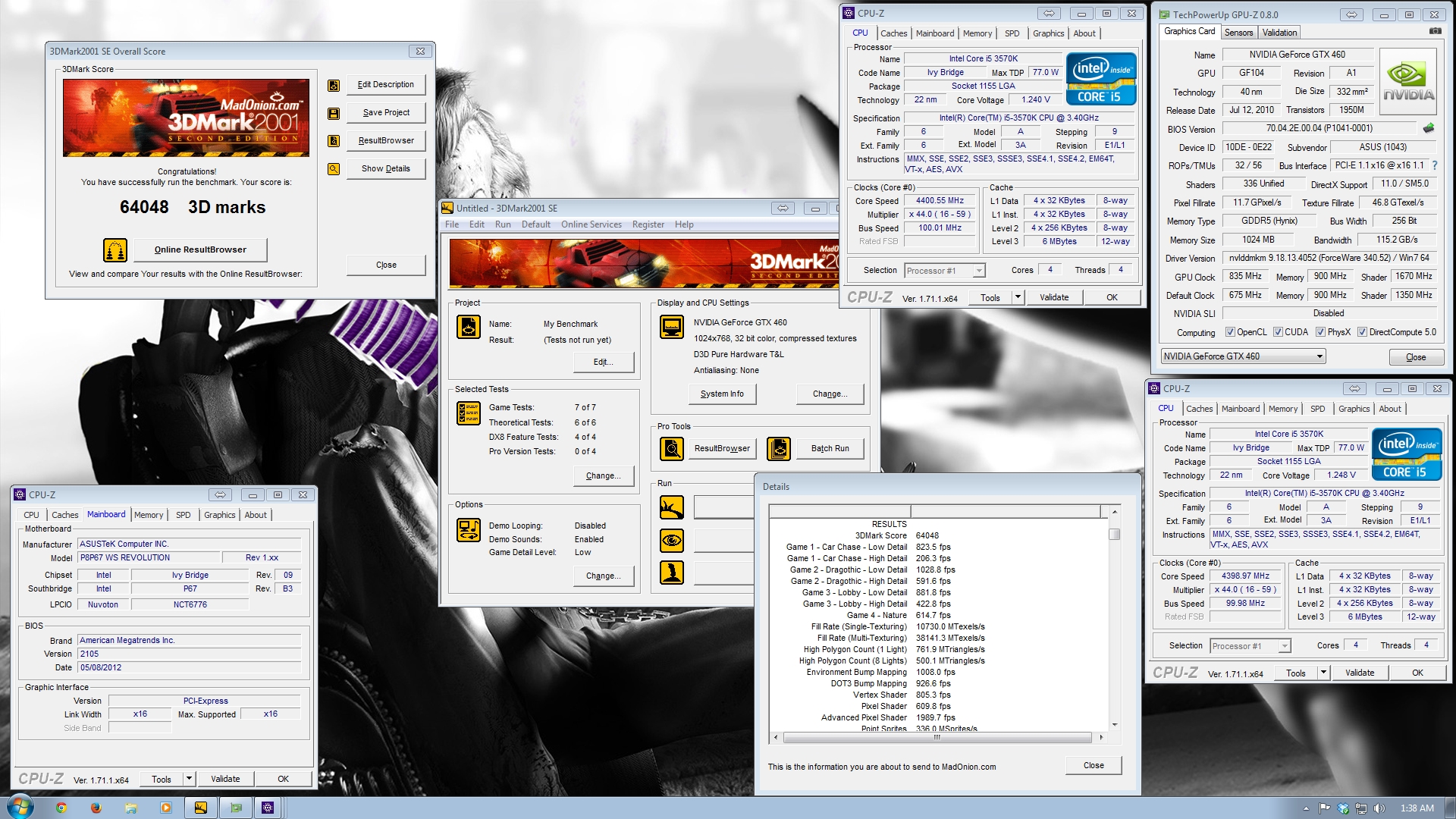Open the Help menu in 3DMark2001 SE
Viewport: 1456px width, 819px height.
pyautogui.click(x=684, y=224)
